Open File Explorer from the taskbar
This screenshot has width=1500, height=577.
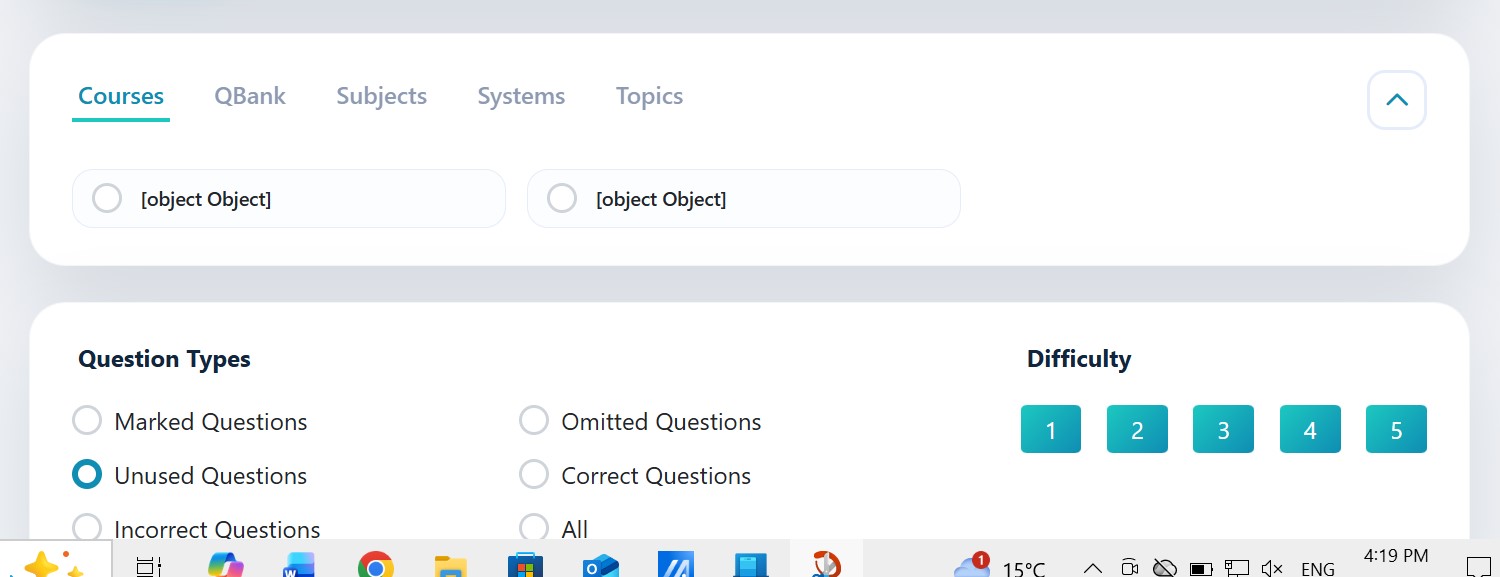[451, 566]
